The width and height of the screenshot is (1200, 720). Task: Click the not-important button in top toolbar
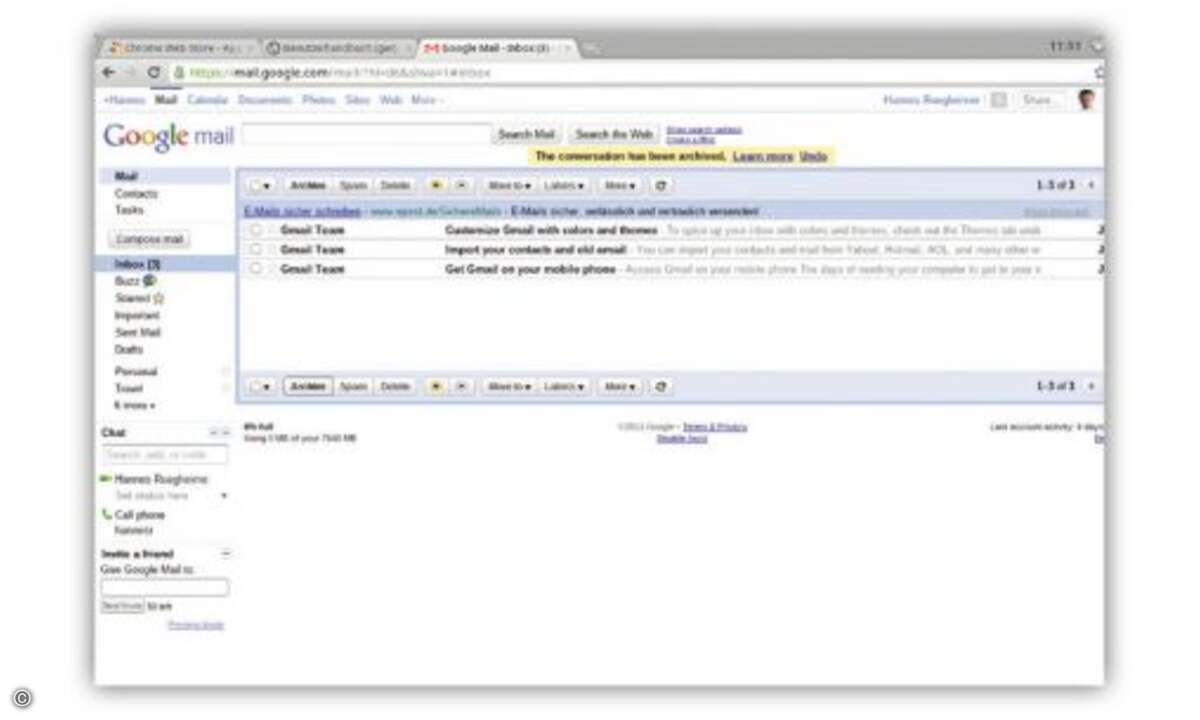[460, 185]
